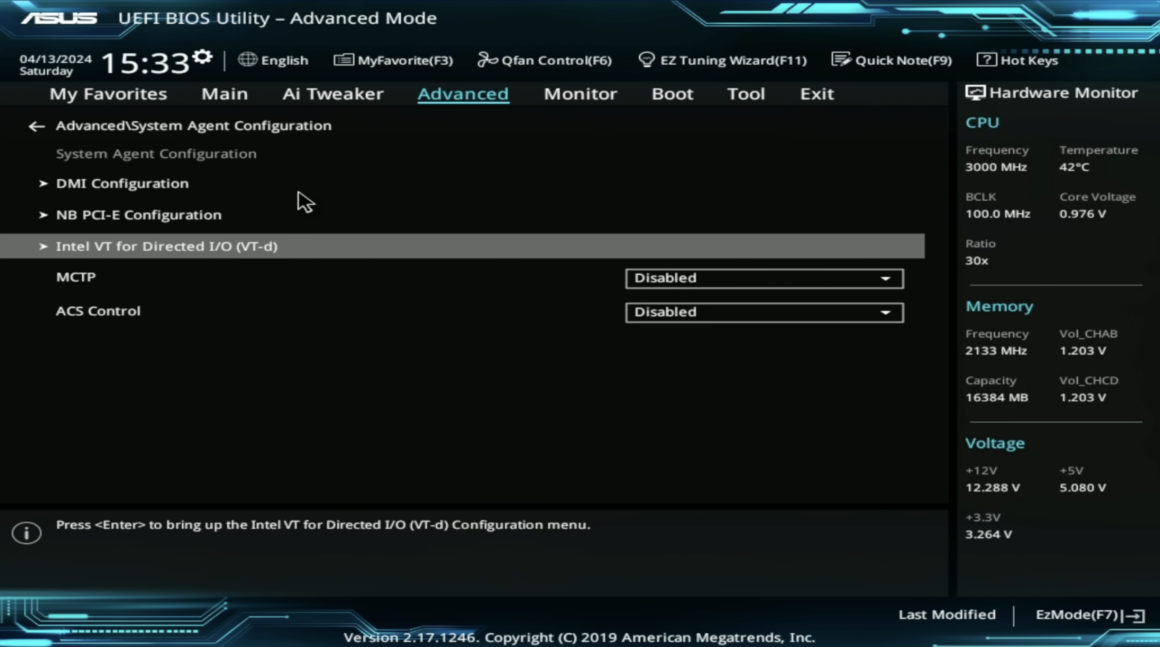Open the Exit tab
The width and height of the screenshot is (1160, 647).
click(x=817, y=94)
